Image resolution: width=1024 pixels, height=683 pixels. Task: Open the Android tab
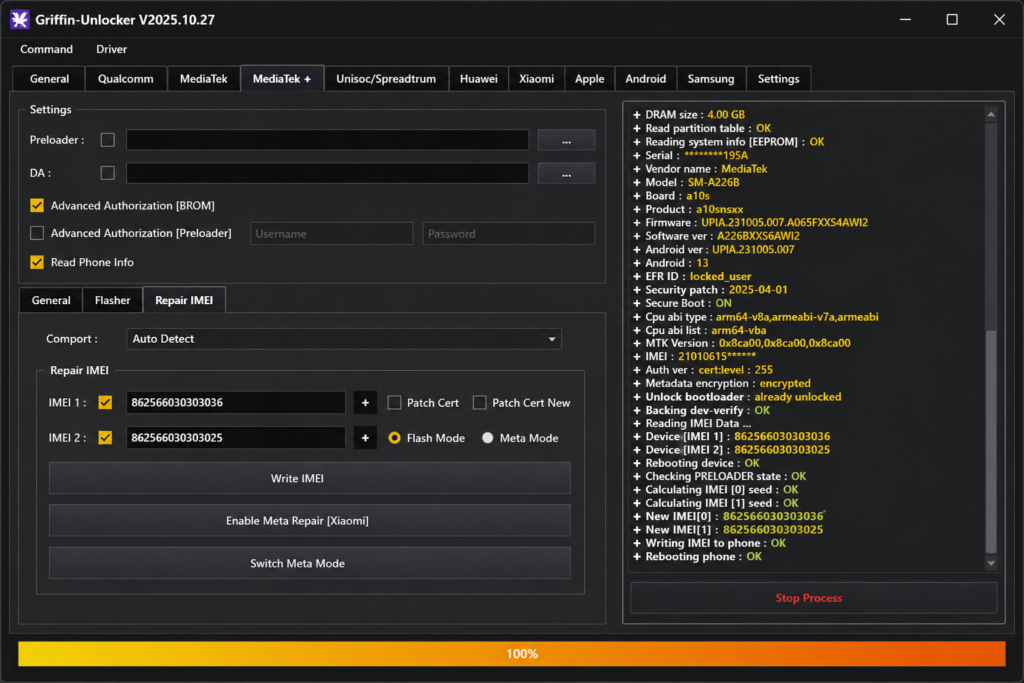pyautogui.click(x=646, y=79)
